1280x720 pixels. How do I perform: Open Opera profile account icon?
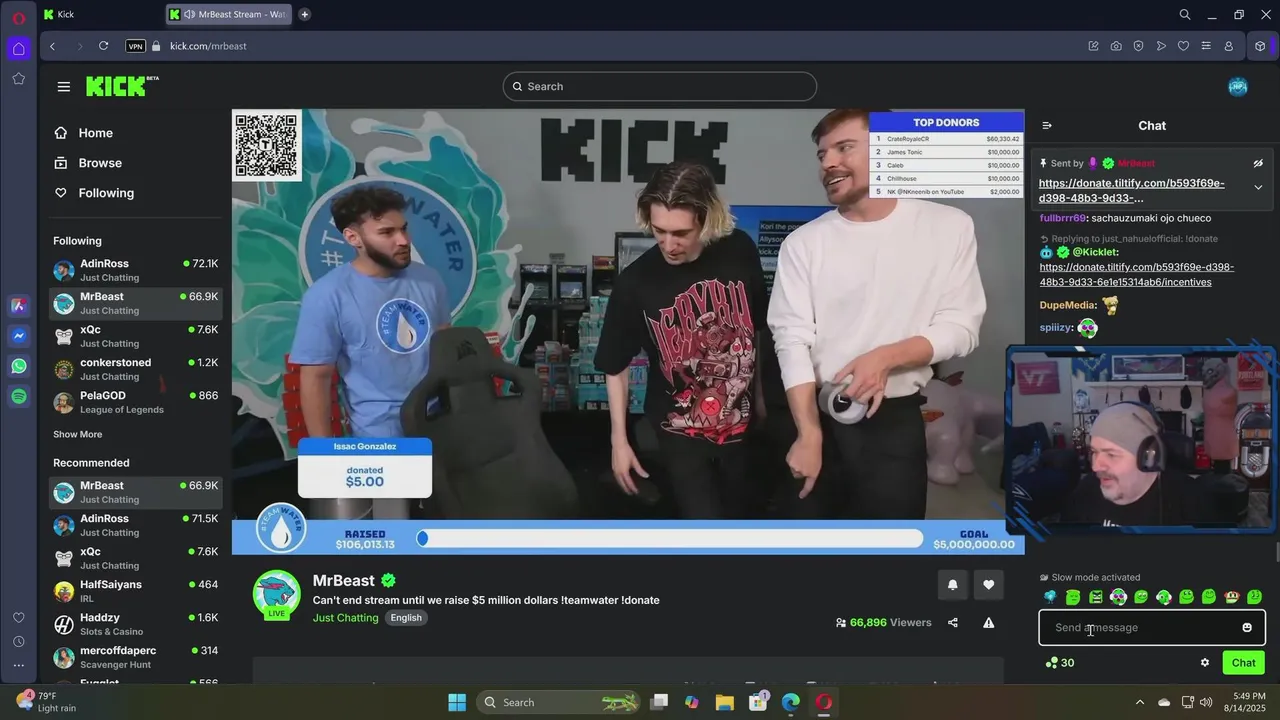[1229, 46]
